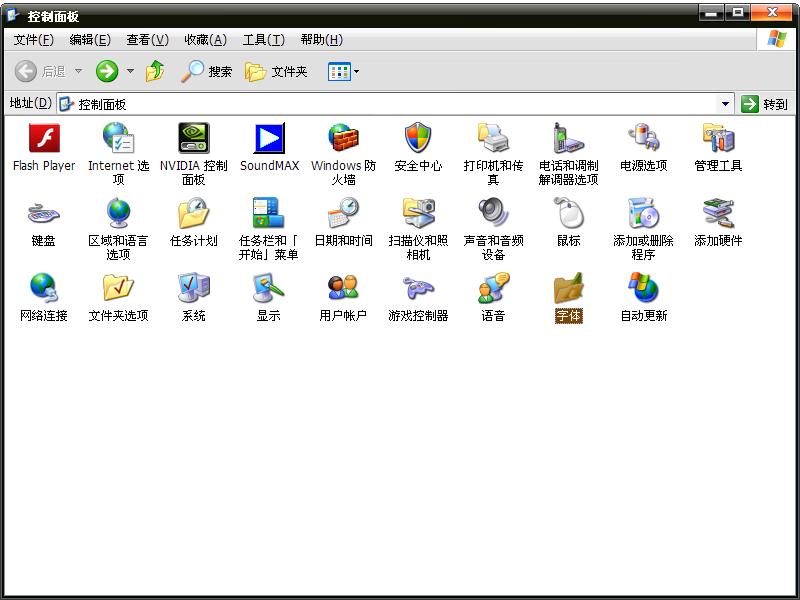Open NVIDIA 控制面板 item
800x600 pixels.
coord(193,153)
